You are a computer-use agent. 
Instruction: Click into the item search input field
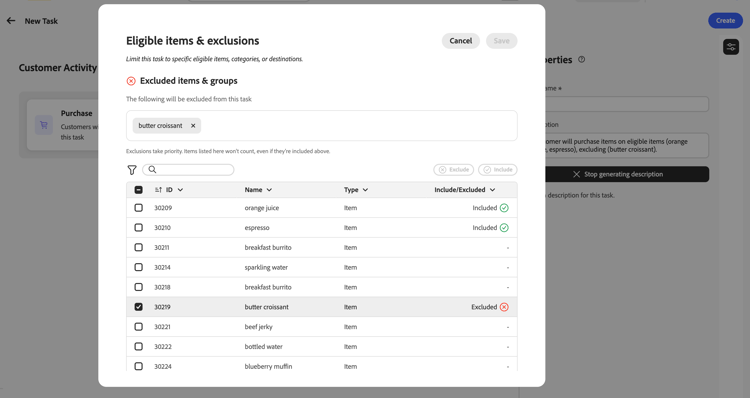(188, 170)
